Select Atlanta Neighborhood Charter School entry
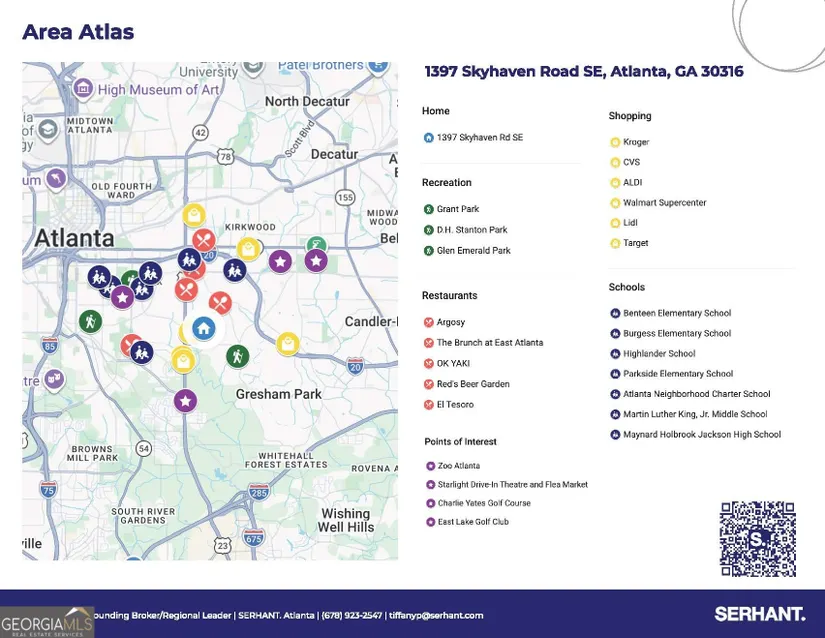This screenshot has width=825, height=638. (x=690, y=394)
